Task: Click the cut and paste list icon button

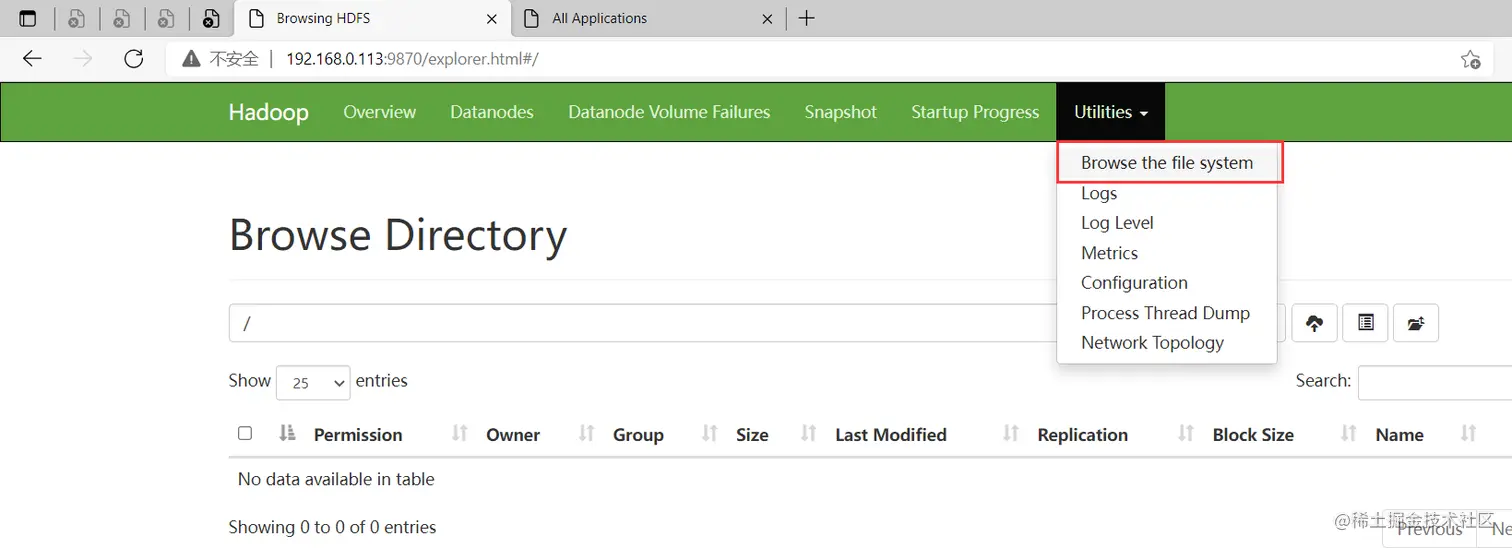Action: tap(1365, 323)
